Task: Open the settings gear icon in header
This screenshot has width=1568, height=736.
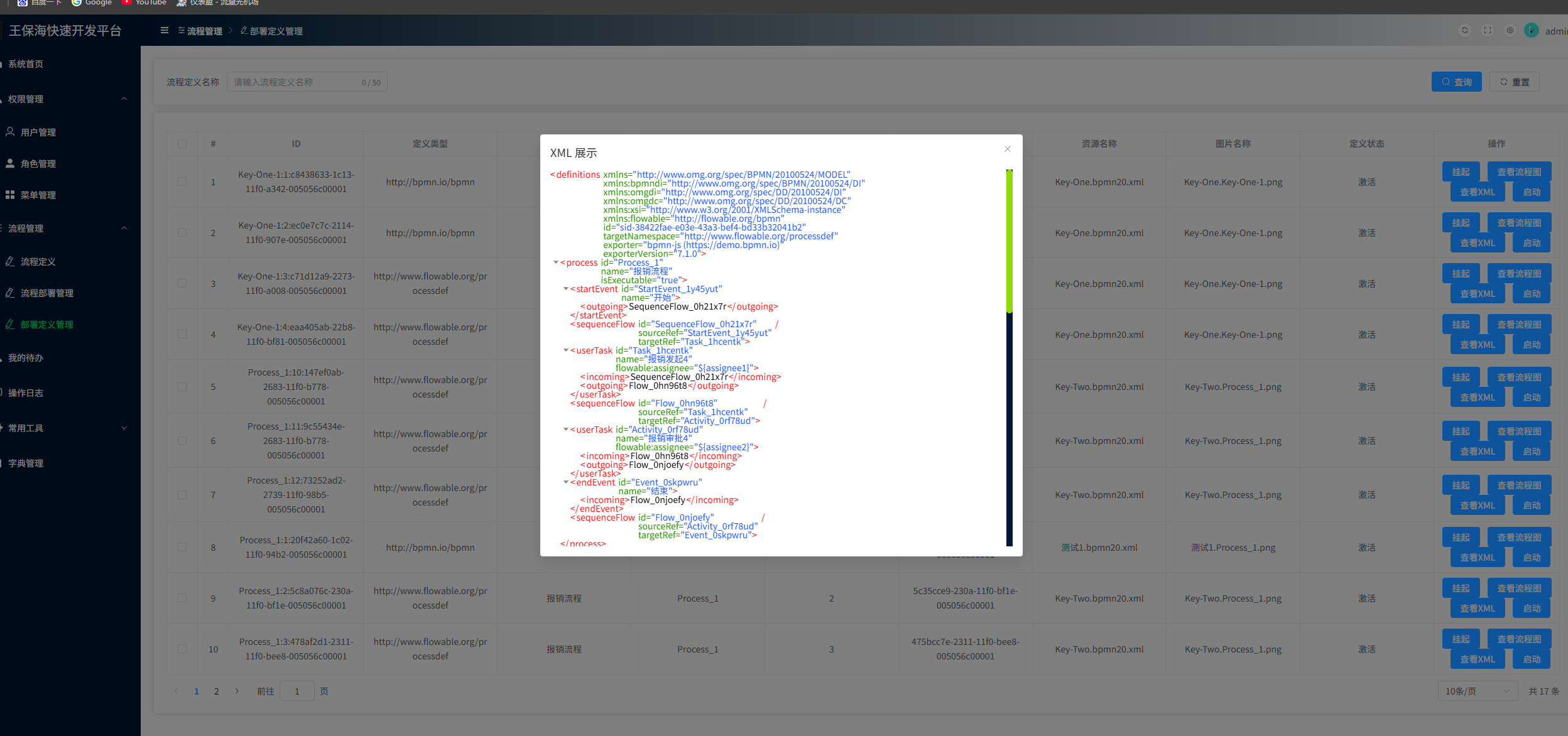Action: pos(1510,31)
